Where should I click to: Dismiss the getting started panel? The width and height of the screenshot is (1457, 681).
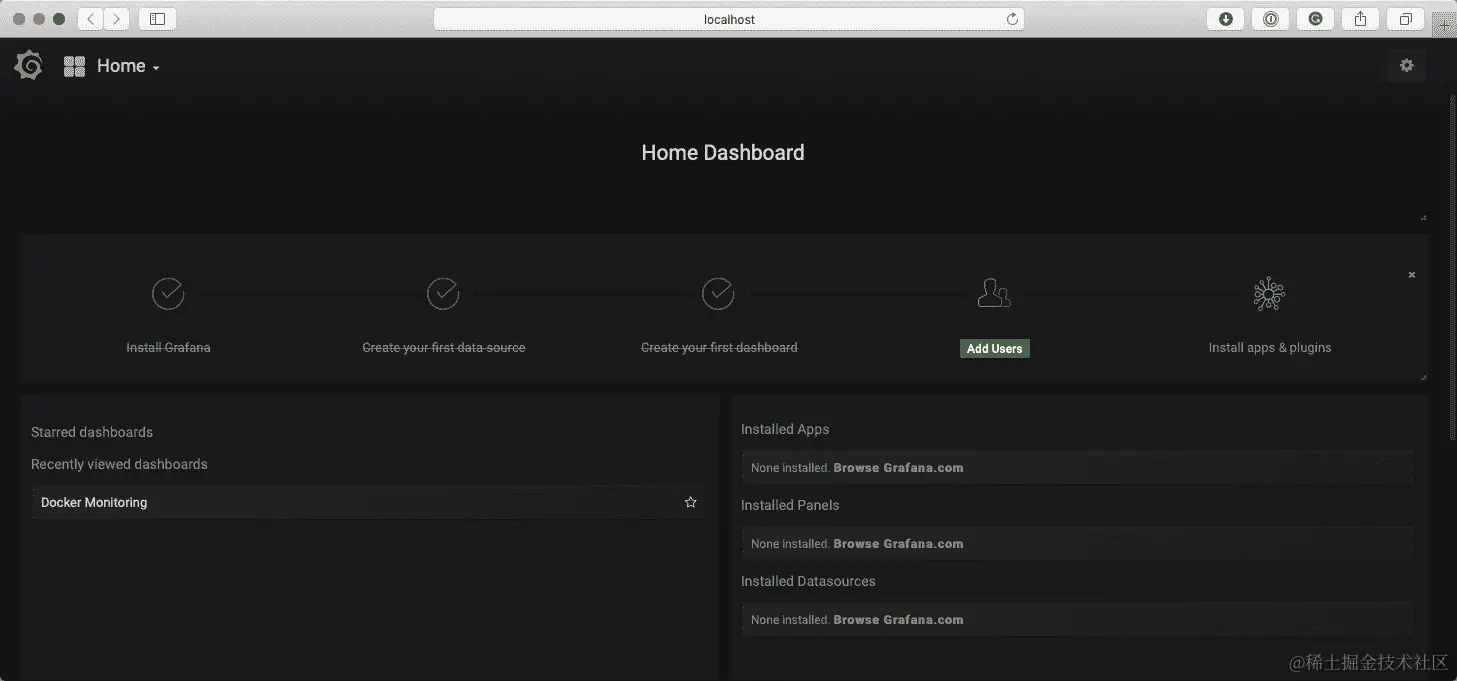coord(1412,275)
